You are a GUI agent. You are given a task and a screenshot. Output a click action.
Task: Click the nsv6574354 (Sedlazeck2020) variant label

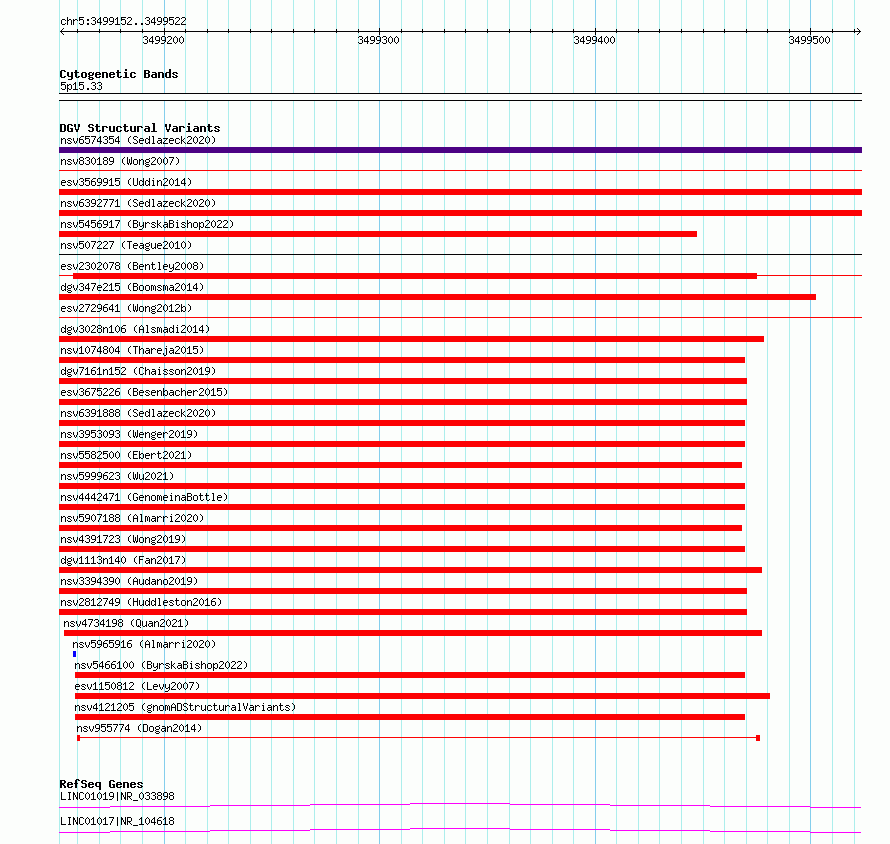pos(138,140)
